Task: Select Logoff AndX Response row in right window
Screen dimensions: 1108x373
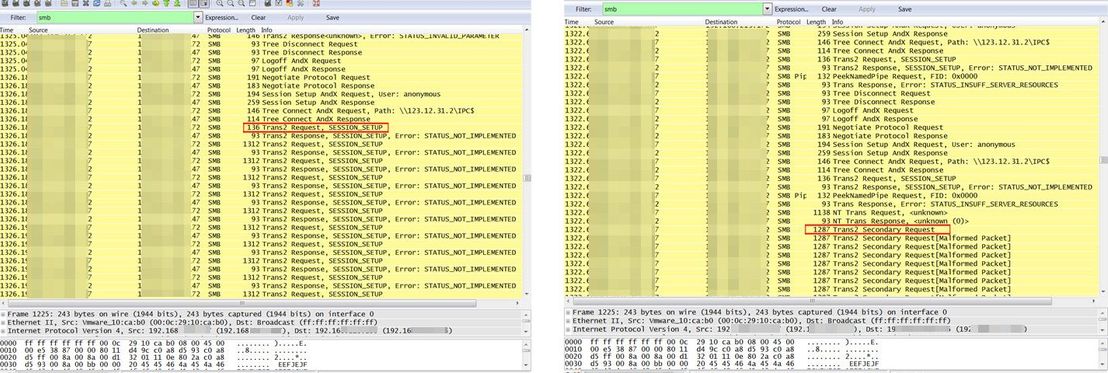Action: (832, 119)
